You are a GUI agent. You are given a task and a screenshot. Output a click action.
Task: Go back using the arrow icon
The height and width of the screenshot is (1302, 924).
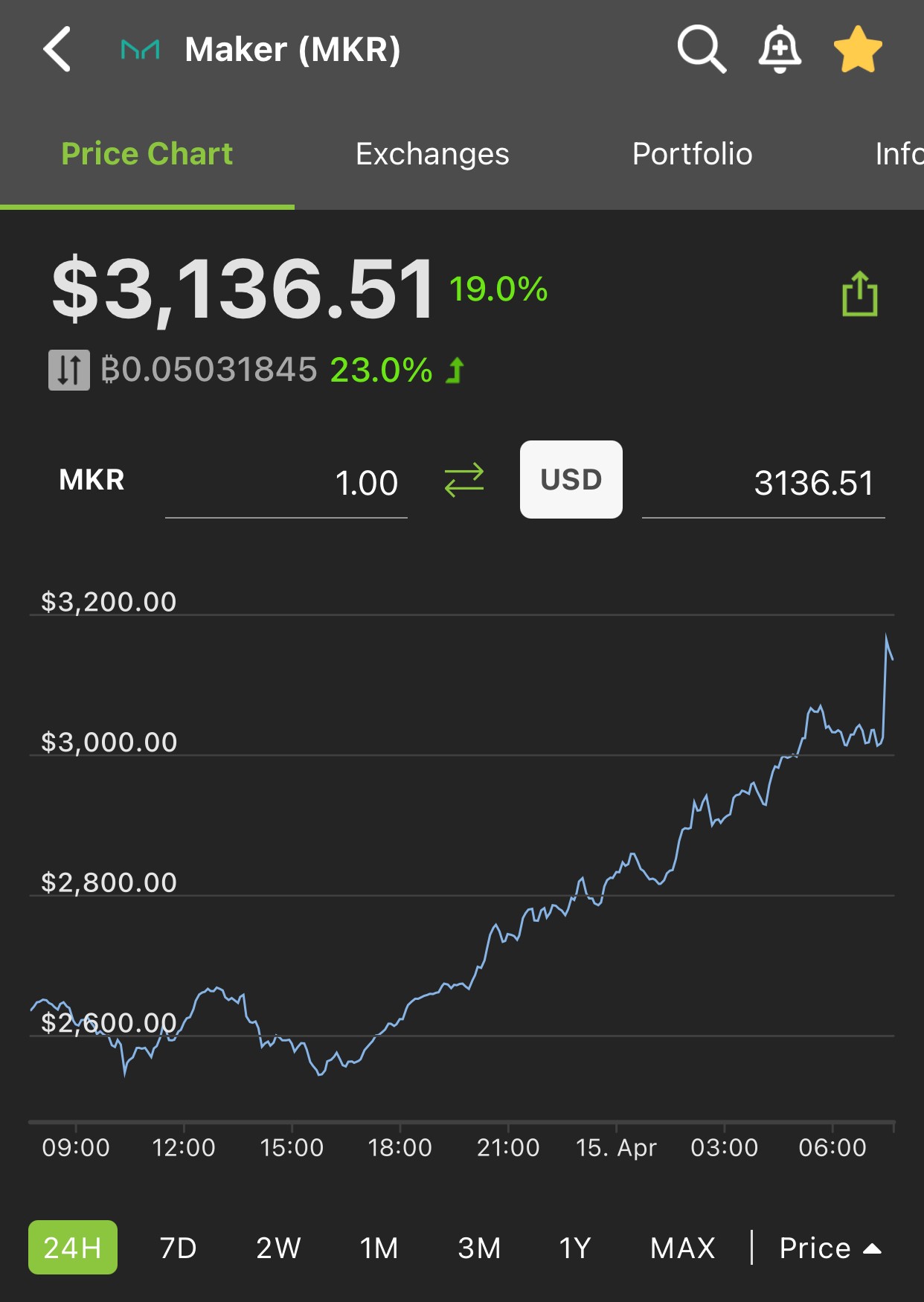[x=57, y=49]
